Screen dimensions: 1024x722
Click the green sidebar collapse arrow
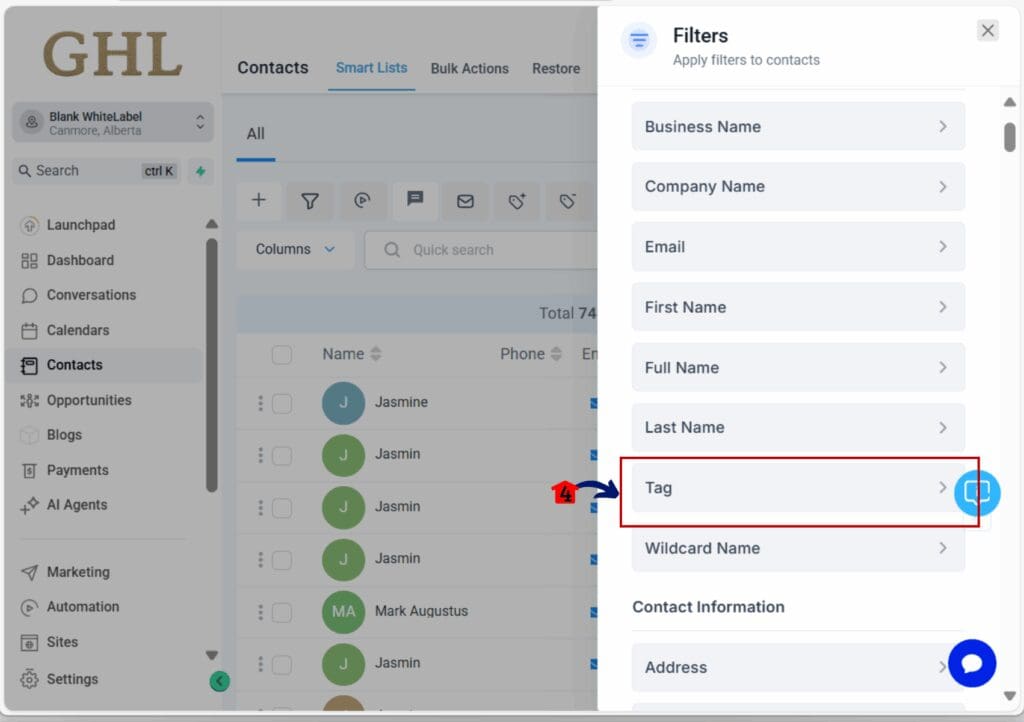pos(219,681)
